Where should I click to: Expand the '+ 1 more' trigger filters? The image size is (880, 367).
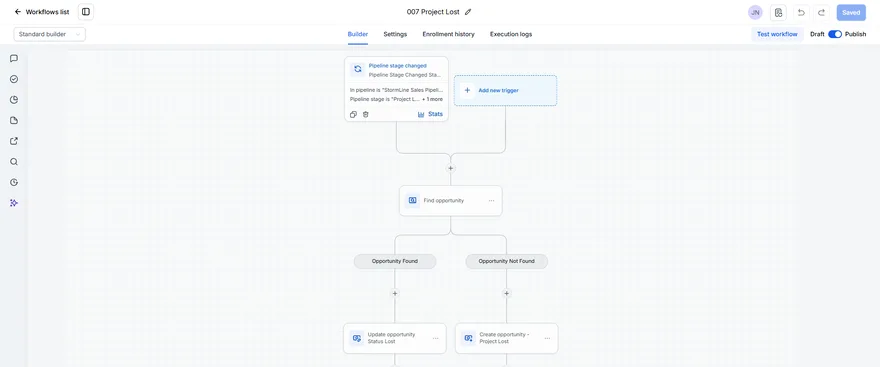coord(432,99)
